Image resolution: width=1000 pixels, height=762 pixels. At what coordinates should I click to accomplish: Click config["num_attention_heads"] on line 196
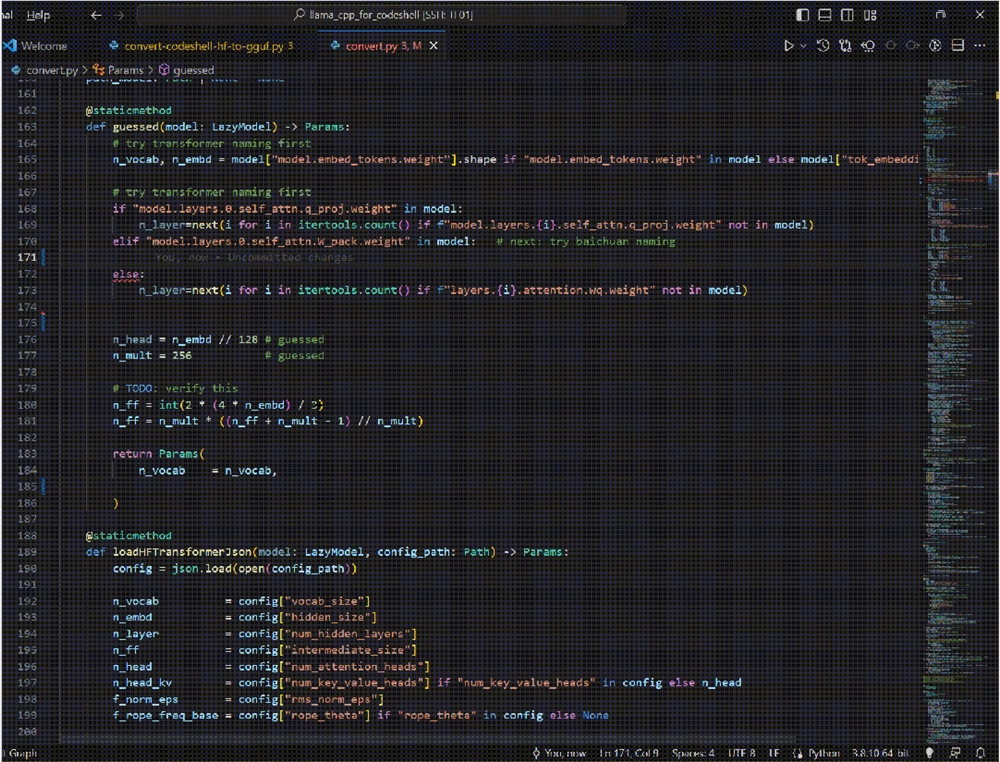[x=334, y=666]
